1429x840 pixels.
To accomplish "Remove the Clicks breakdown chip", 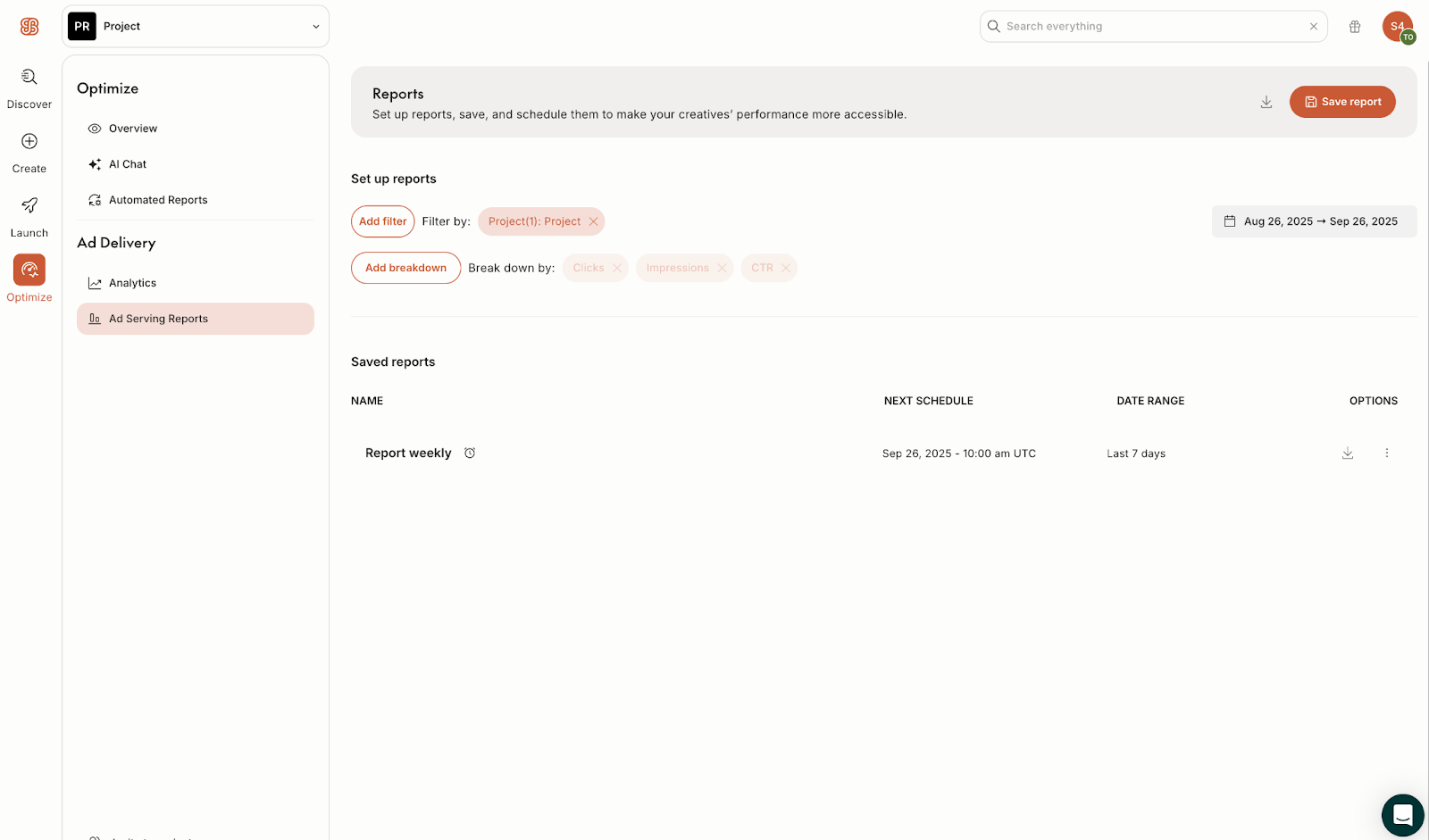I will (616, 268).
